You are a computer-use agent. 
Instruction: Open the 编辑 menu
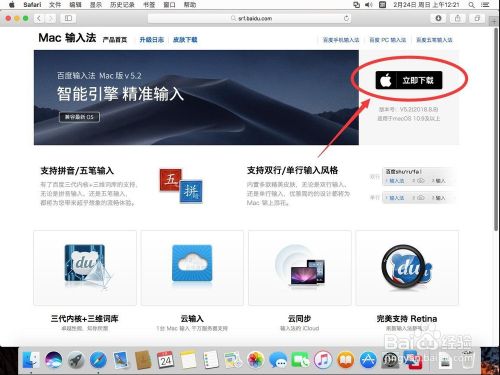click(x=75, y=5)
